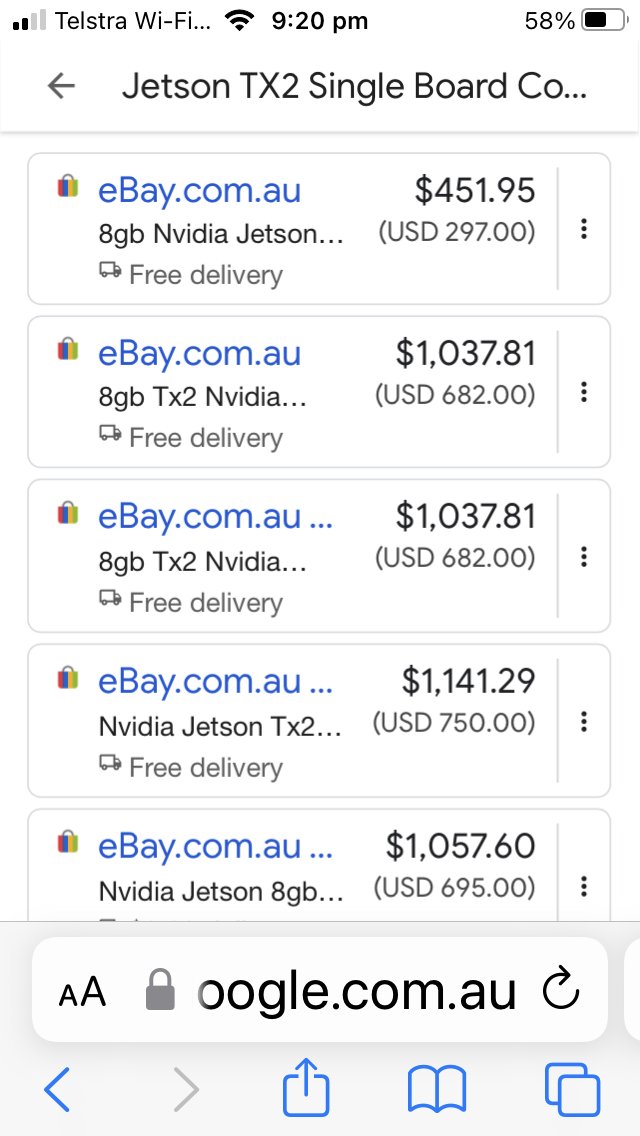Select the 8gb Nvidia Jetson listing title
Viewport: 640px width, 1136px height.
(220, 234)
